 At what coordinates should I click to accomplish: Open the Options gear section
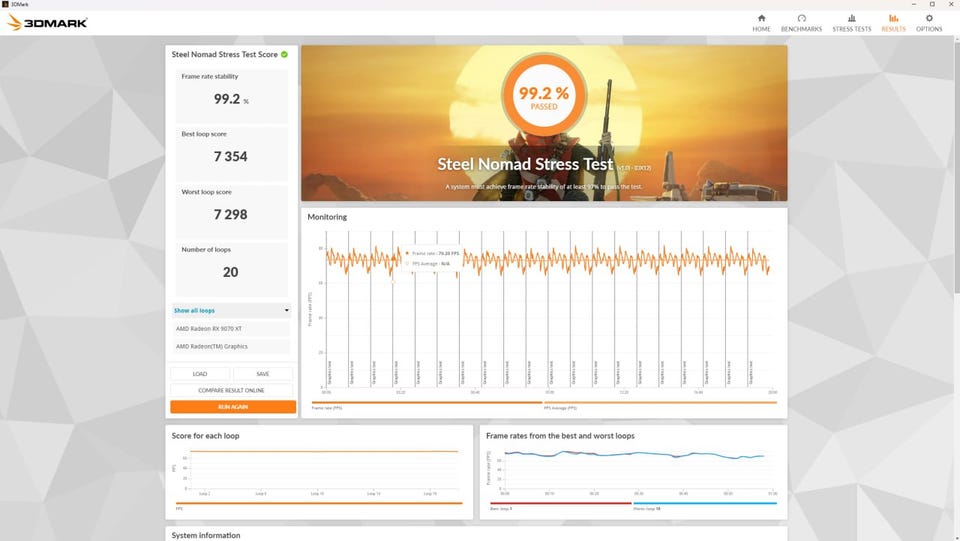click(x=929, y=23)
